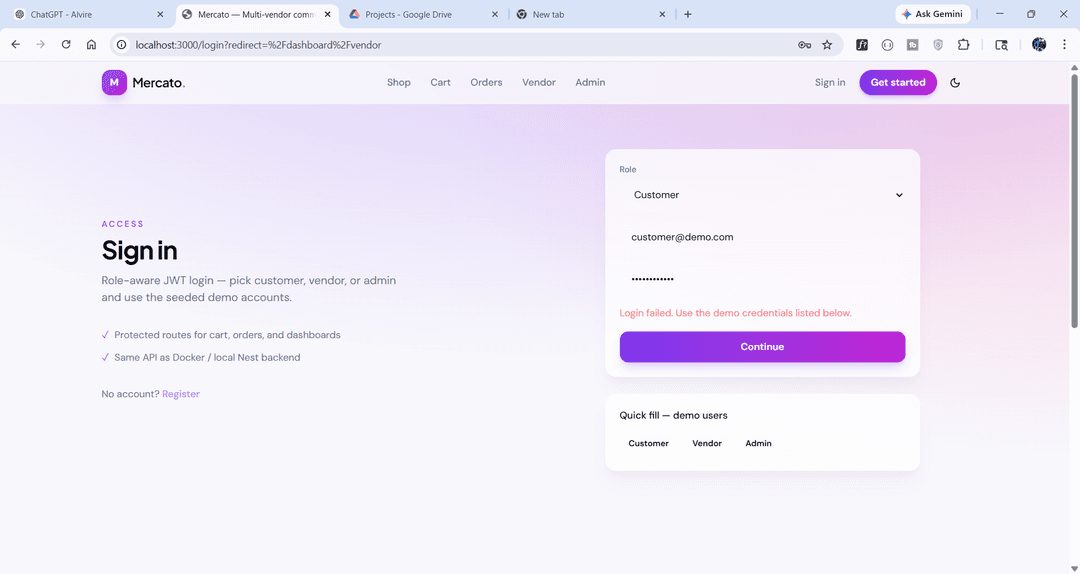
Task: Click the gray square extension icon
Action: point(913,45)
